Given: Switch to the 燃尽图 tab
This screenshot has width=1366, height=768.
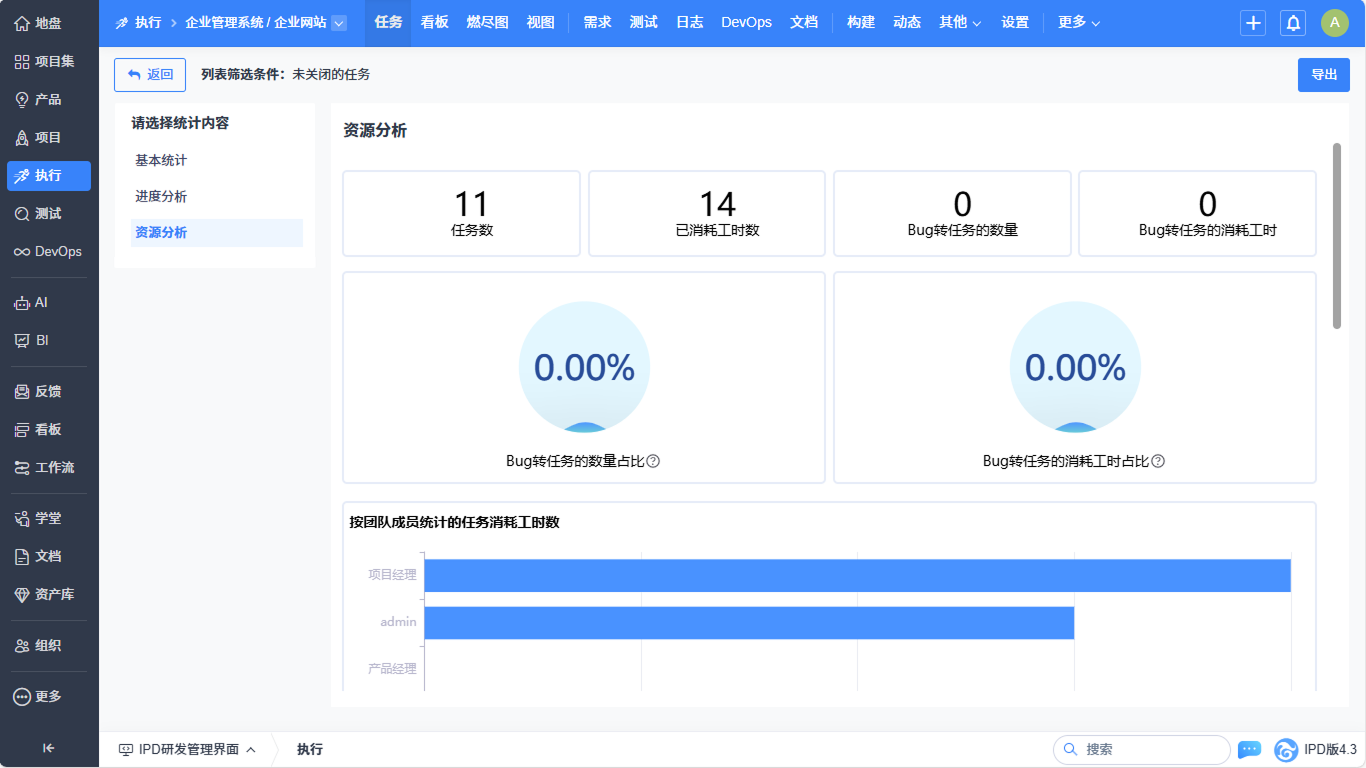Looking at the screenshot, I should pos(487,22).
